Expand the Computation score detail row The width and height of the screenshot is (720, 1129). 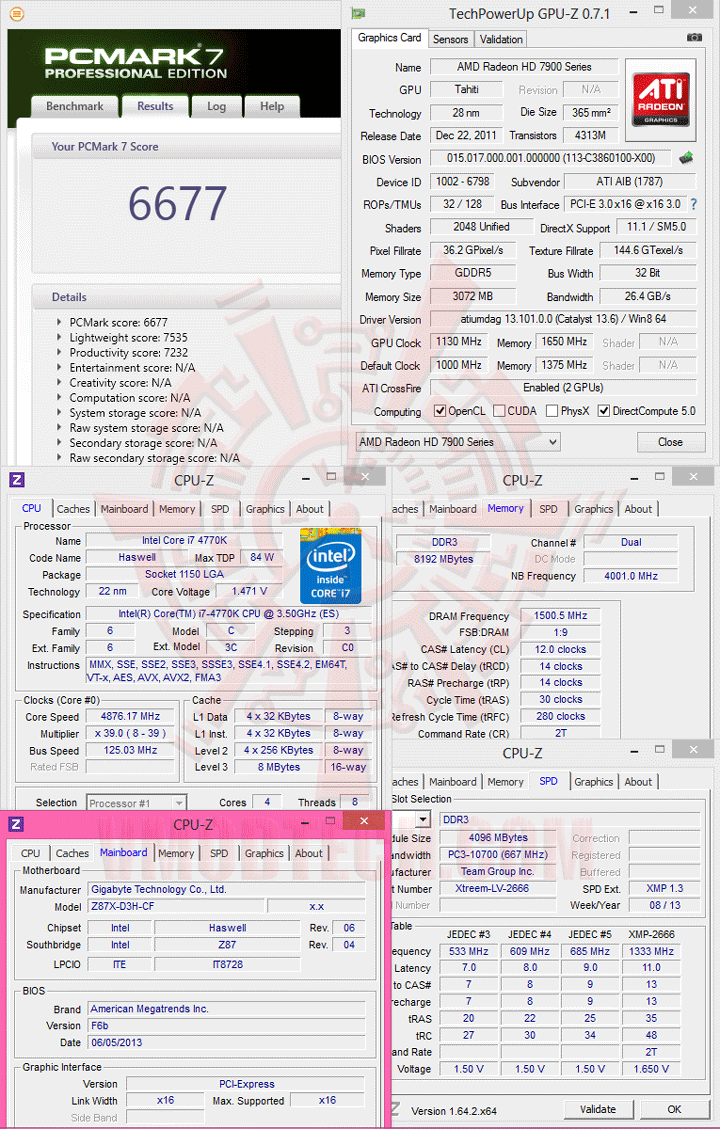point(59,398)
